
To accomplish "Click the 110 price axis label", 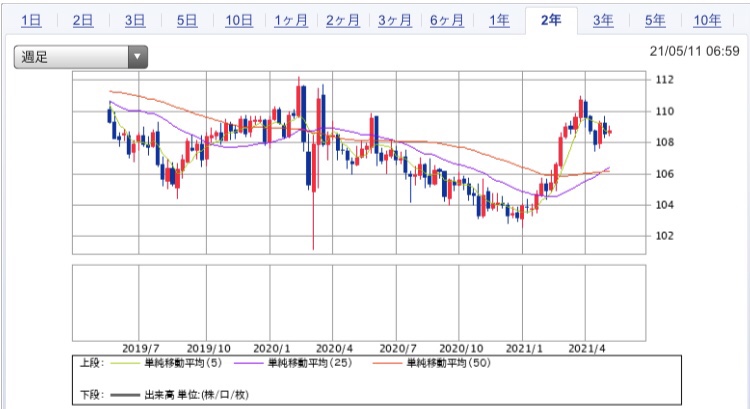I will (x=664, y=111).
